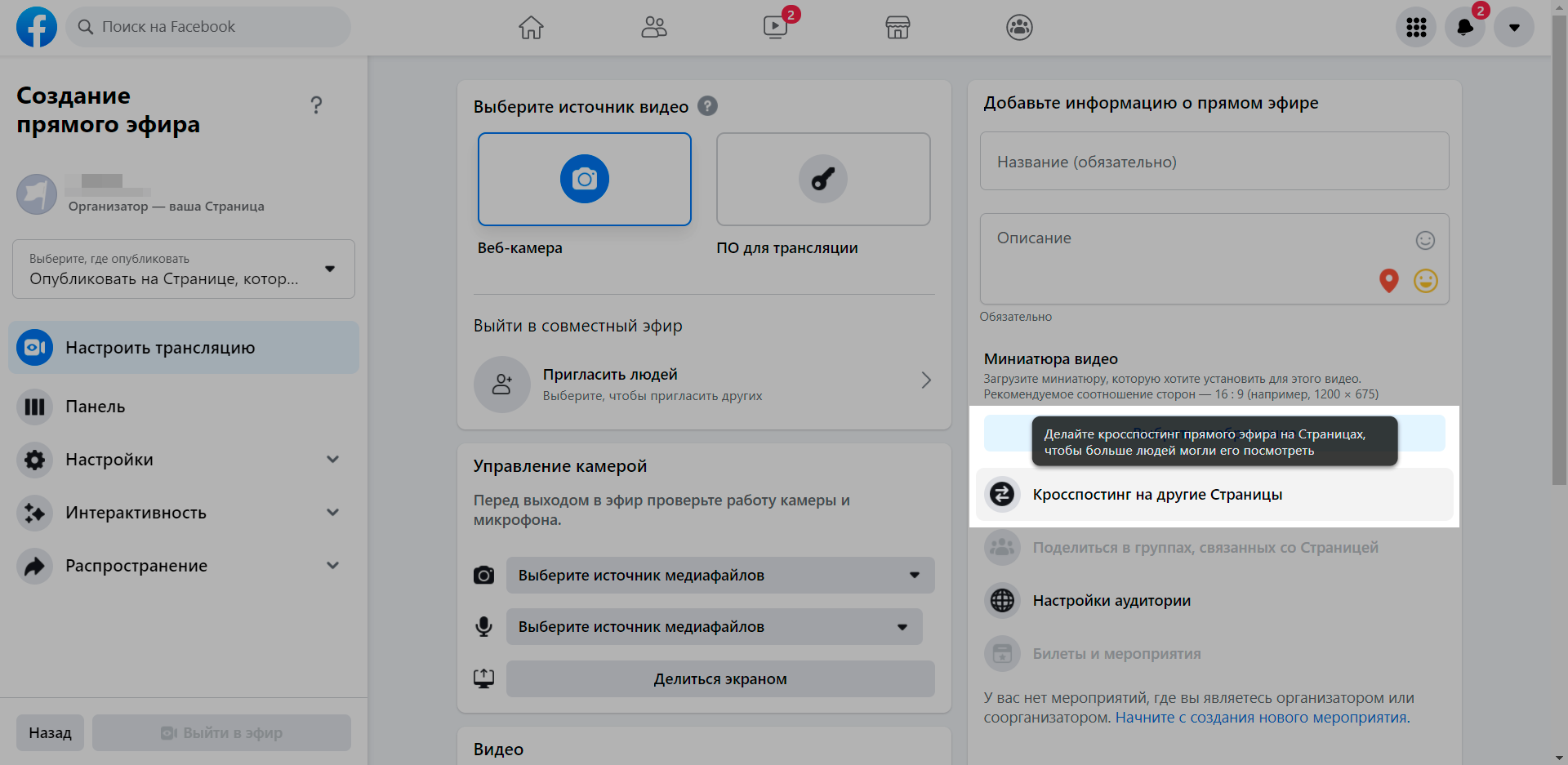Open the notifications bell

[x=1465, y=28]
